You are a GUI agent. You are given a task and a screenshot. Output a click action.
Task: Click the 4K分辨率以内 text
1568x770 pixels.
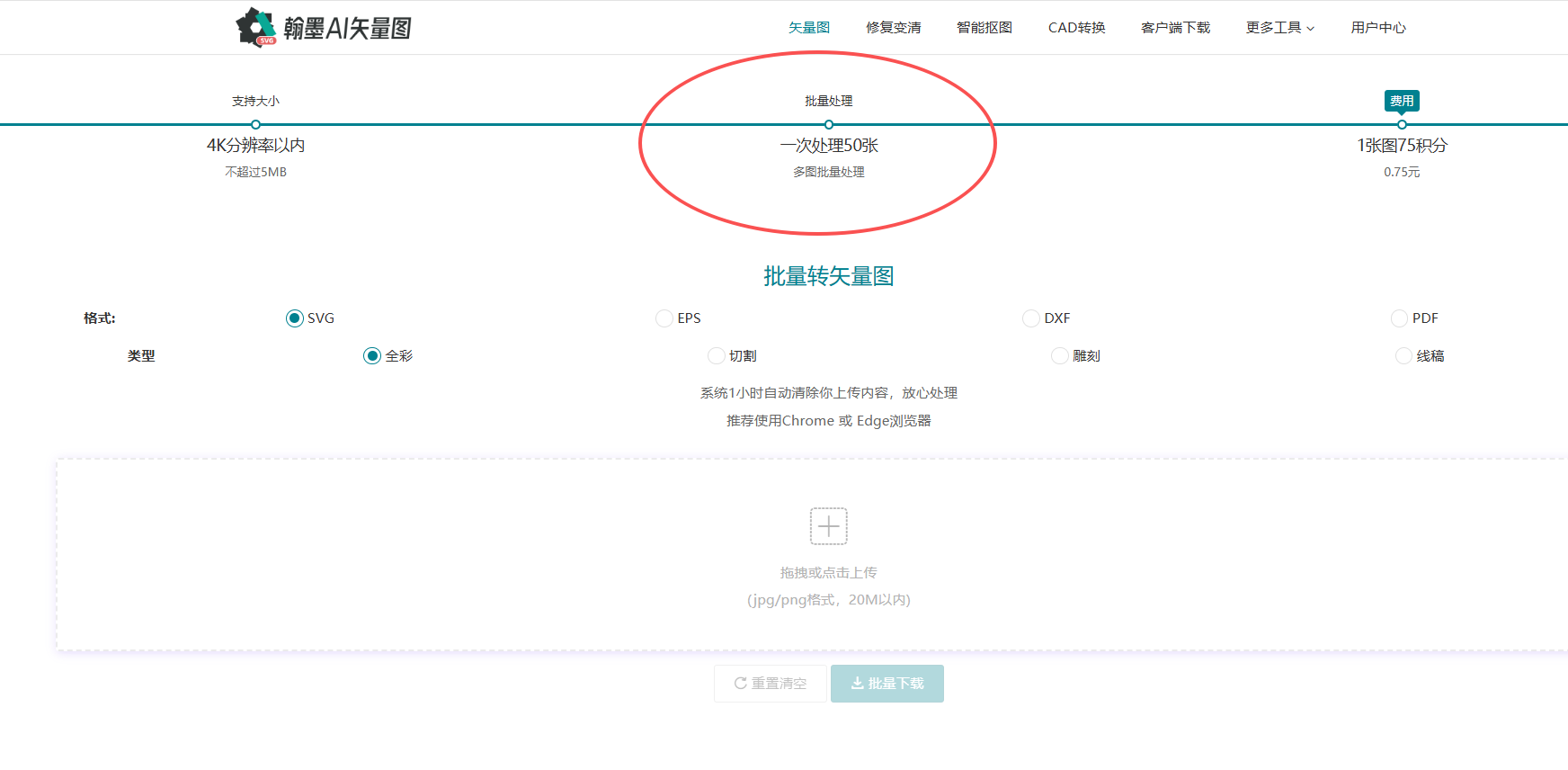[256, 146]
